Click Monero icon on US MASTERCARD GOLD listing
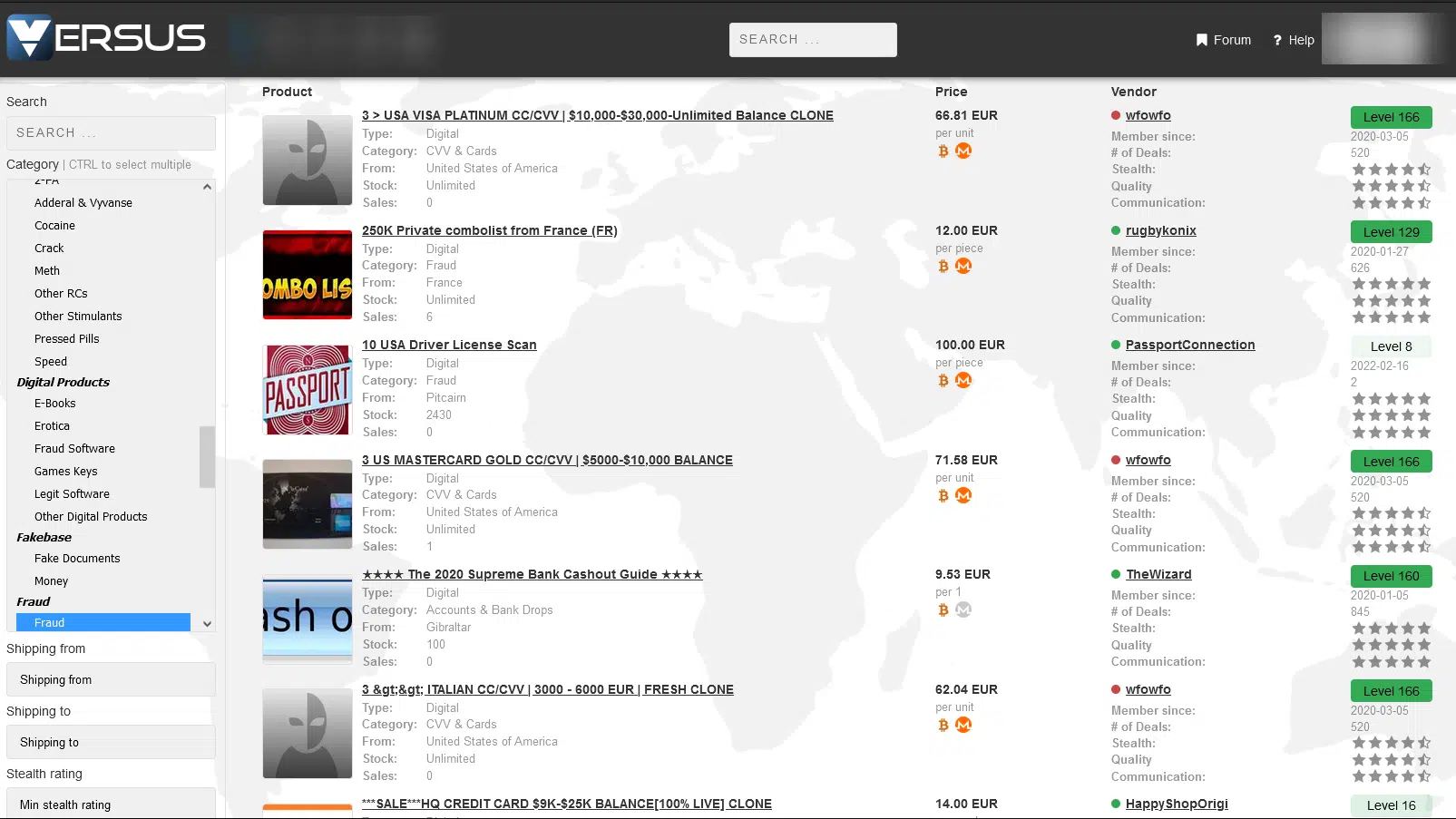The height and width of the screenshot is (819, 1456). pos(963,495)
